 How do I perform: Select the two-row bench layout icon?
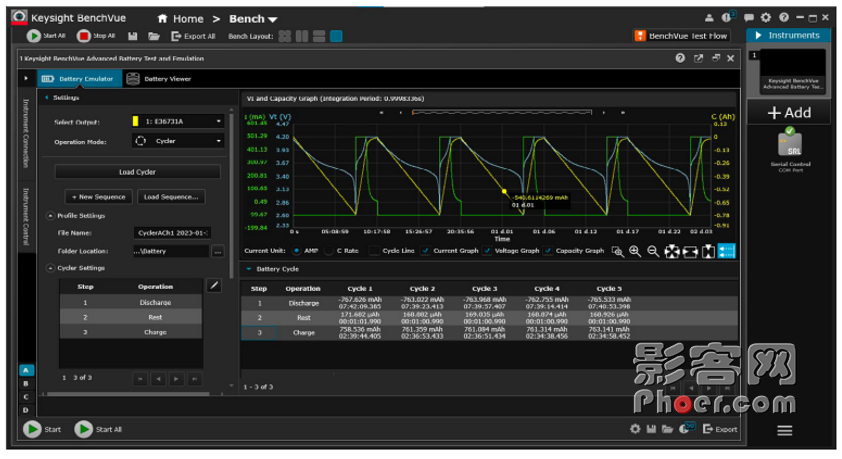319,36
